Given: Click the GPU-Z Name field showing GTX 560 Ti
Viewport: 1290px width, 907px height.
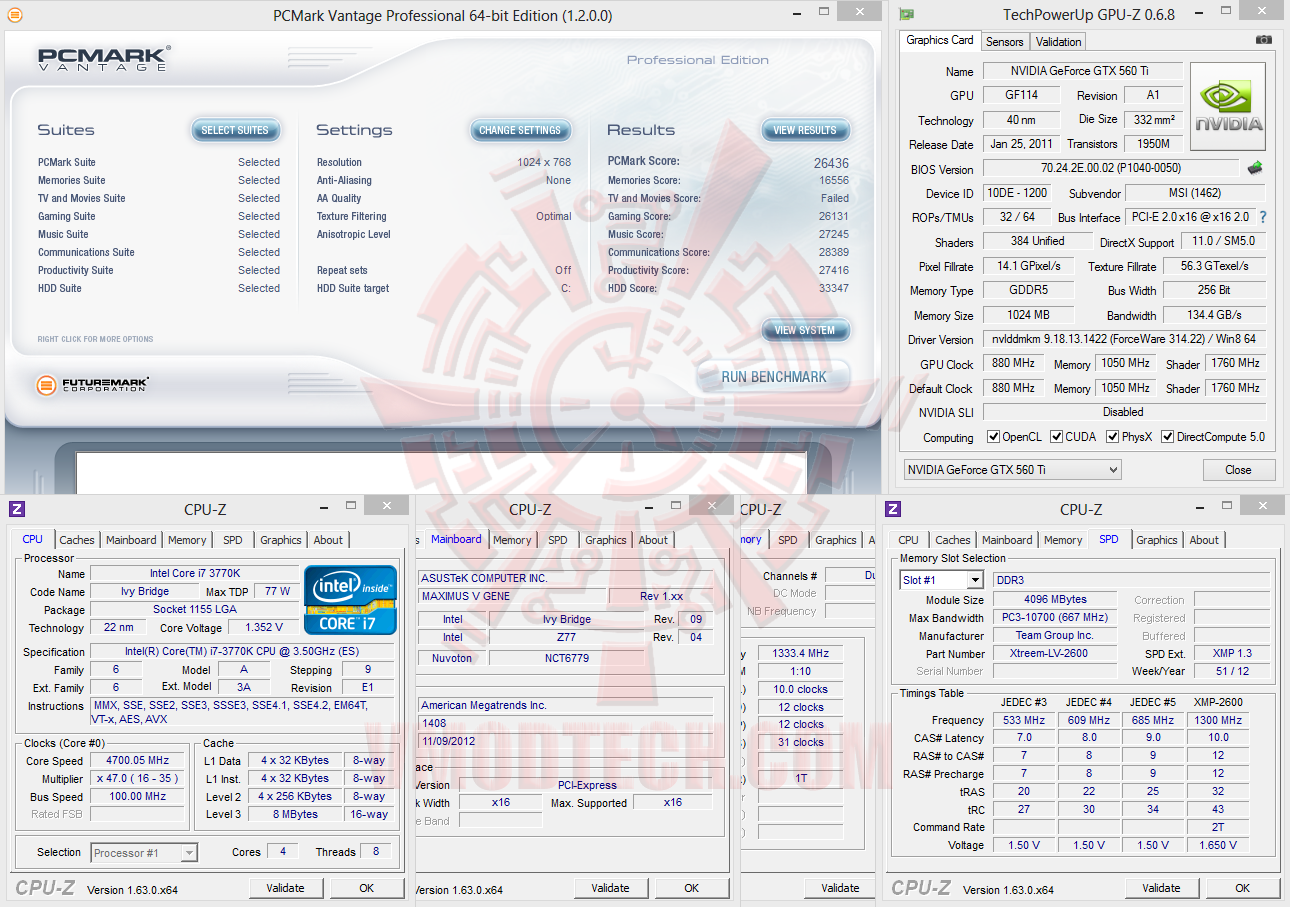Looking at the screenshot, I should coord(1083,71).
